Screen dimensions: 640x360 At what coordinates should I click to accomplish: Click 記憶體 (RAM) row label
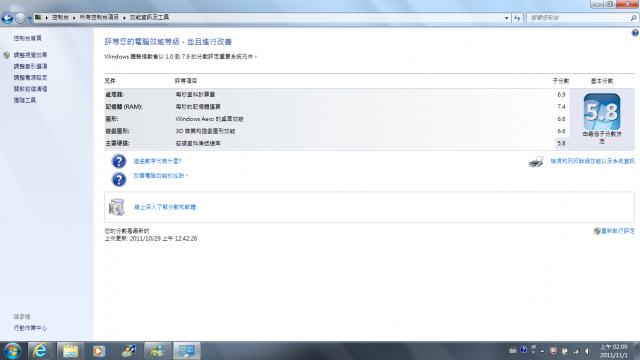tap(124, 107)
